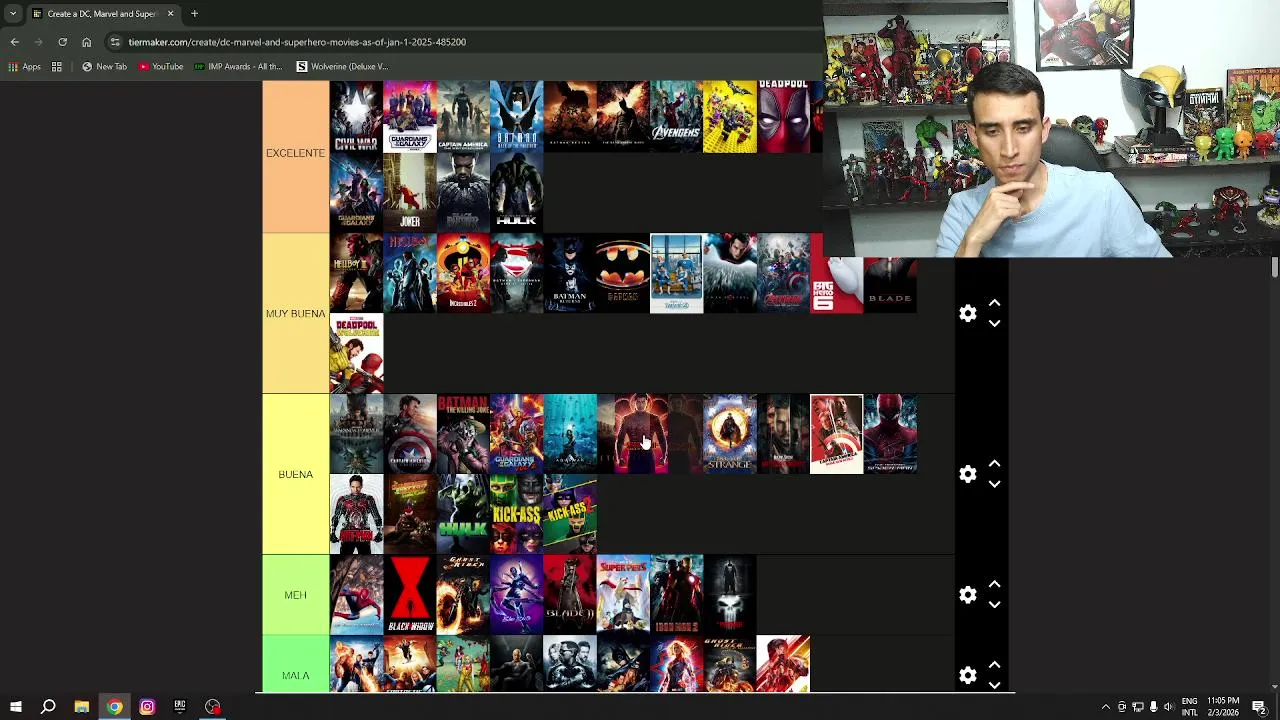Move MUY BUENA tier up with arrow
The image size is (1280, 720).
point(994,302)
